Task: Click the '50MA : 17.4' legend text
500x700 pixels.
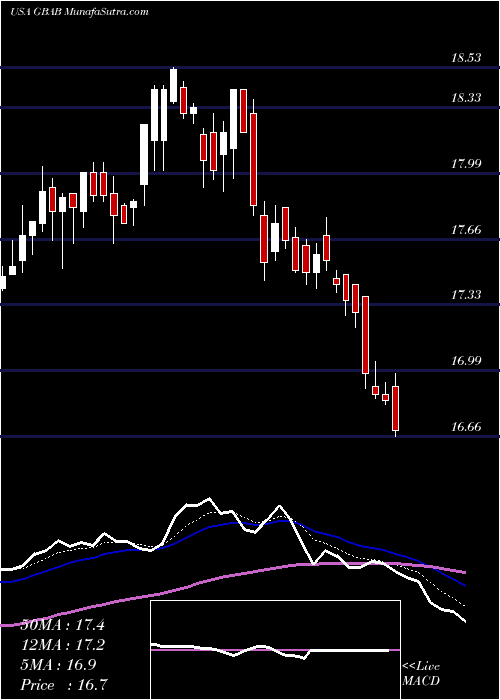Action: 62,625
